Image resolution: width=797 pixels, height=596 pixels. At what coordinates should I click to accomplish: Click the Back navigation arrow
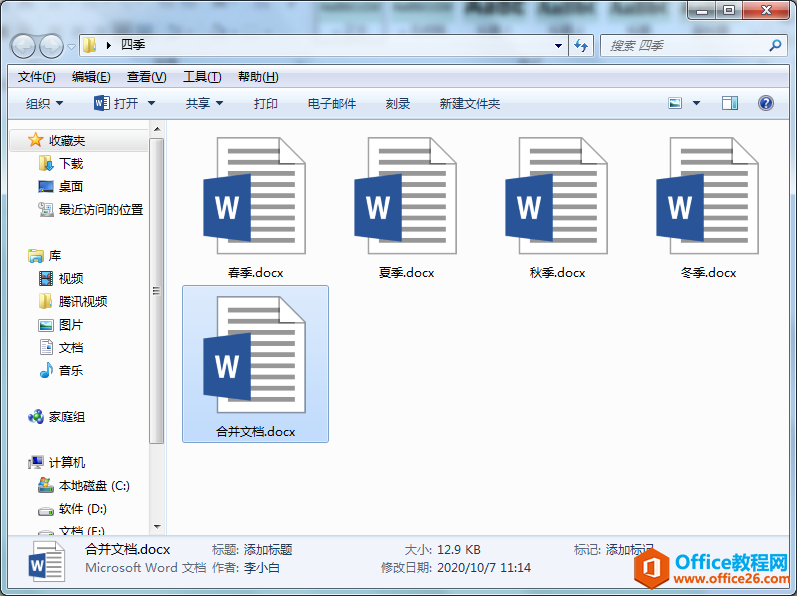(x=23, y=47)
